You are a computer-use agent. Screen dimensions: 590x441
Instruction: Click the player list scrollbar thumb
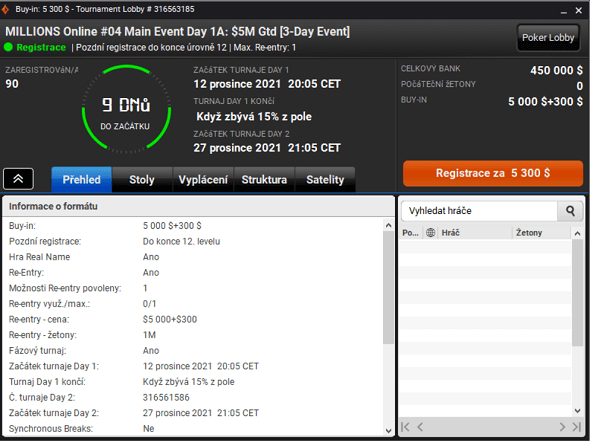(x=578, y=293)
